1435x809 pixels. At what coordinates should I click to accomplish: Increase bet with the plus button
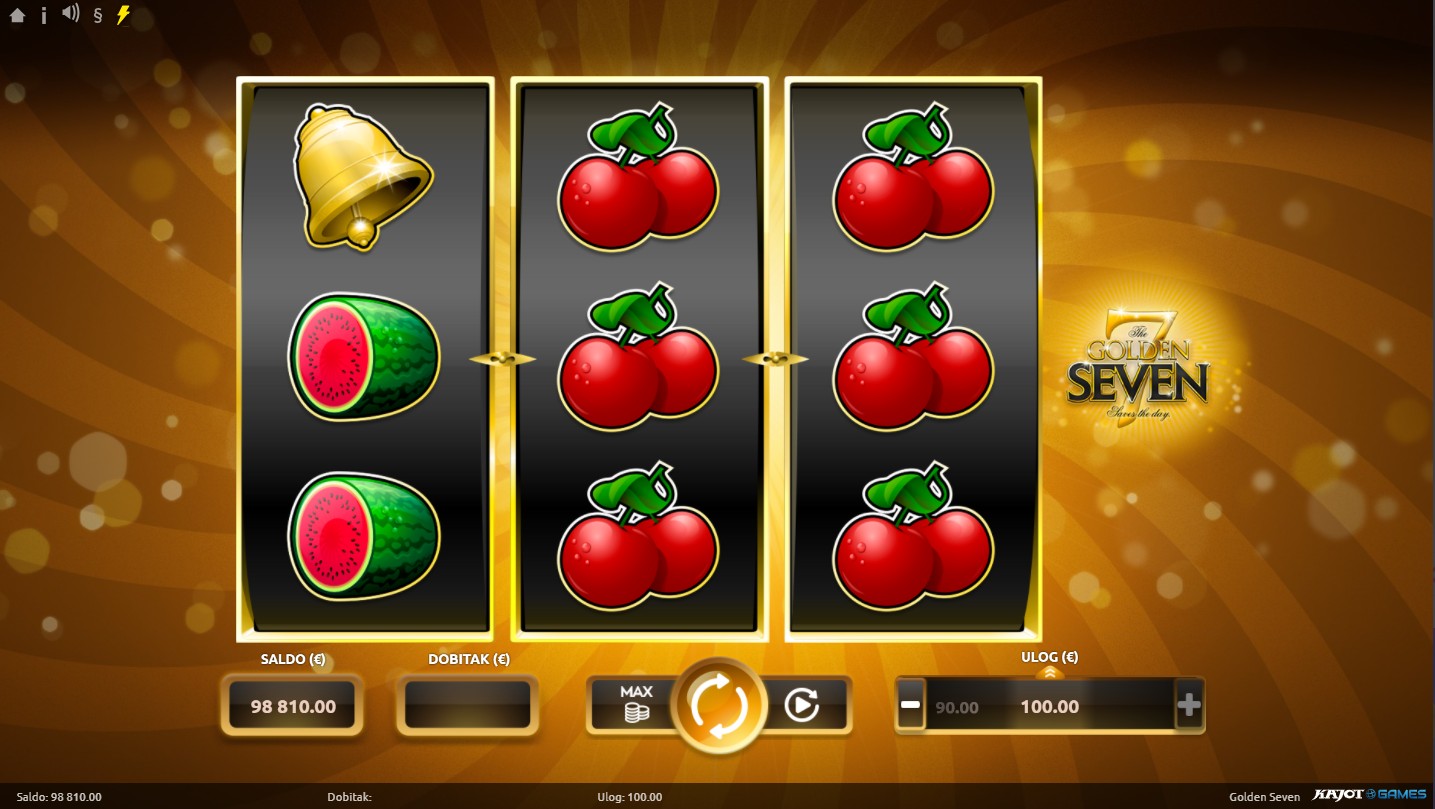pos(1188,706)
